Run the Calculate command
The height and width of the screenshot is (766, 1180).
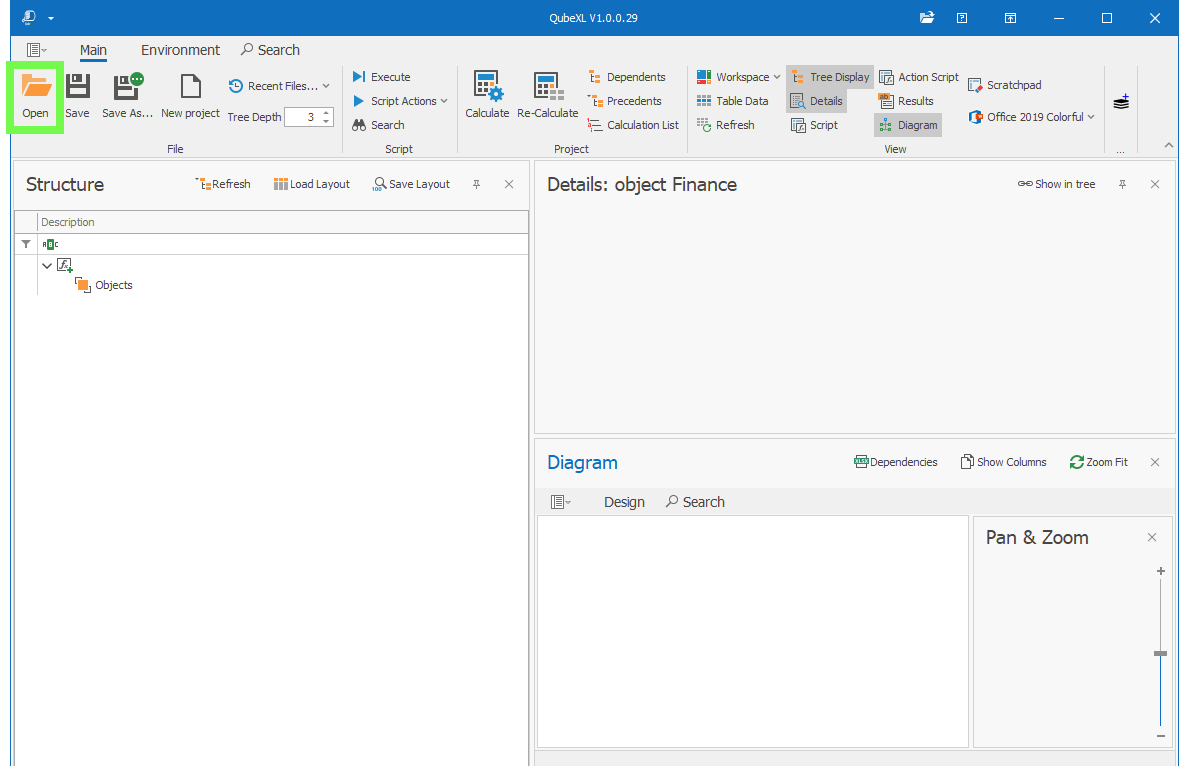point(487,97)
